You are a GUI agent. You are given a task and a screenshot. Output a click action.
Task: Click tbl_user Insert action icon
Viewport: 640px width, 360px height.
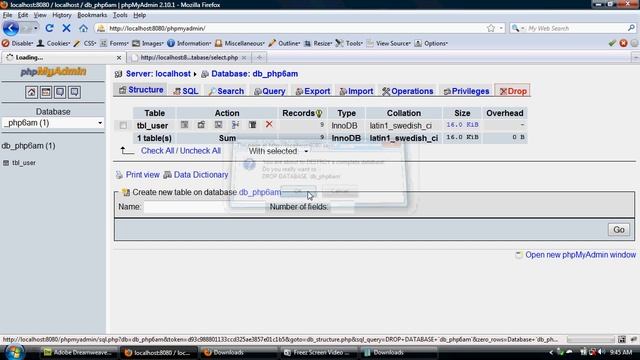[x=236, y=125]
